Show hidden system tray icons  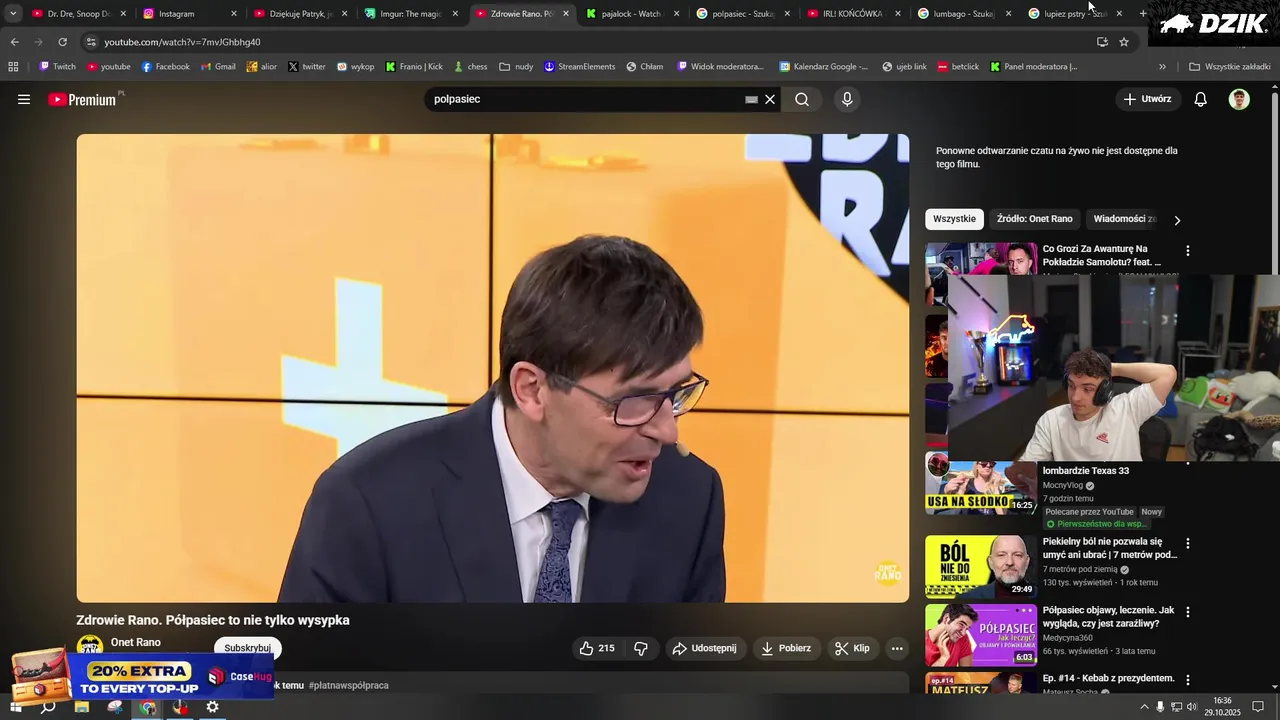pos(1144,707)
